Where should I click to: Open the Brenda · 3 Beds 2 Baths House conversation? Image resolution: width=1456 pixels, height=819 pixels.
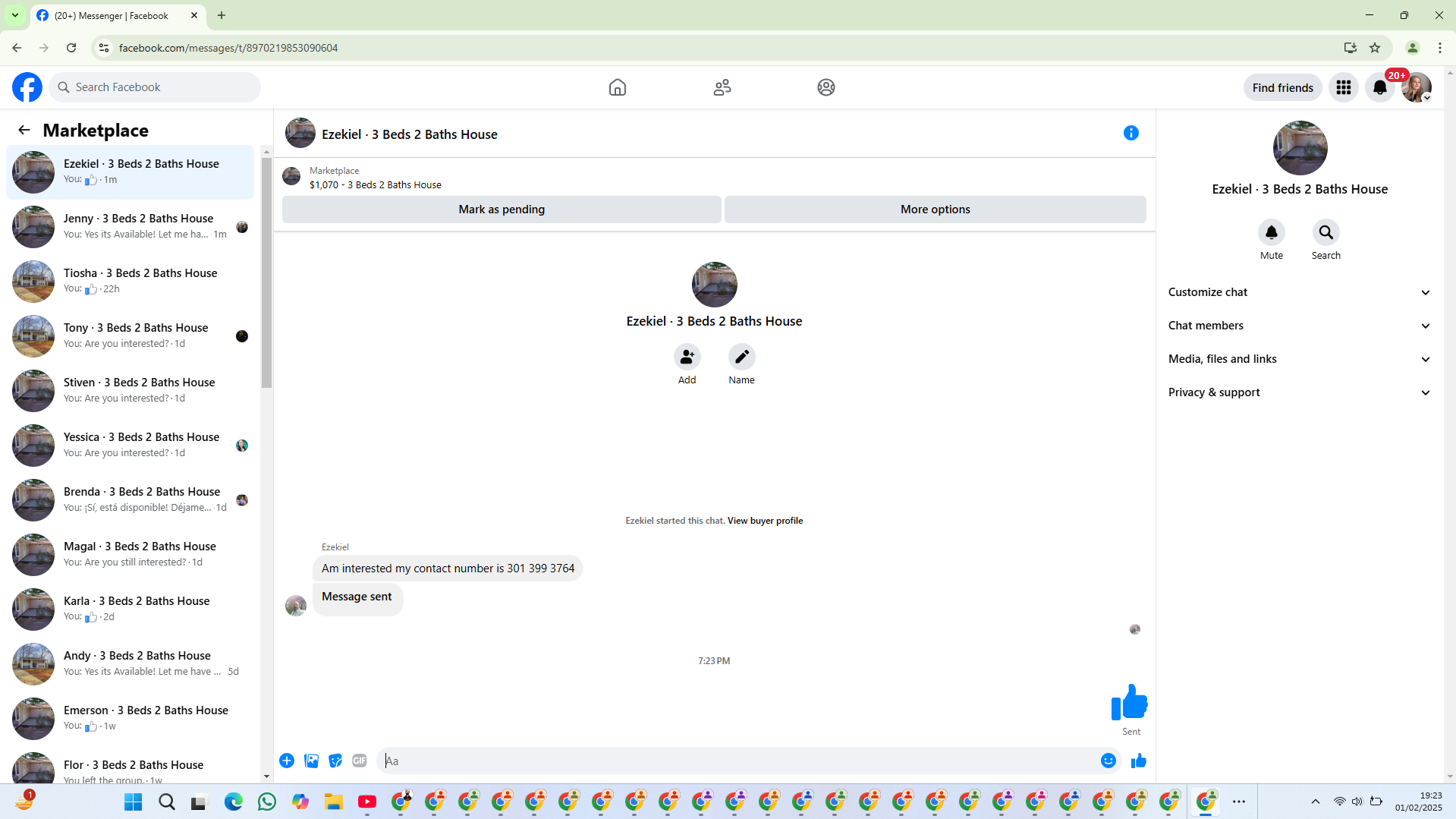[x=131, y=500]
